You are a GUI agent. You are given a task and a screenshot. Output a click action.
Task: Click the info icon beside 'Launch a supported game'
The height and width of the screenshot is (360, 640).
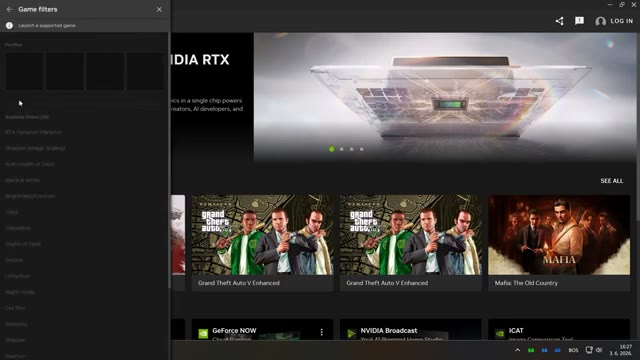click(x=9, y=25)
